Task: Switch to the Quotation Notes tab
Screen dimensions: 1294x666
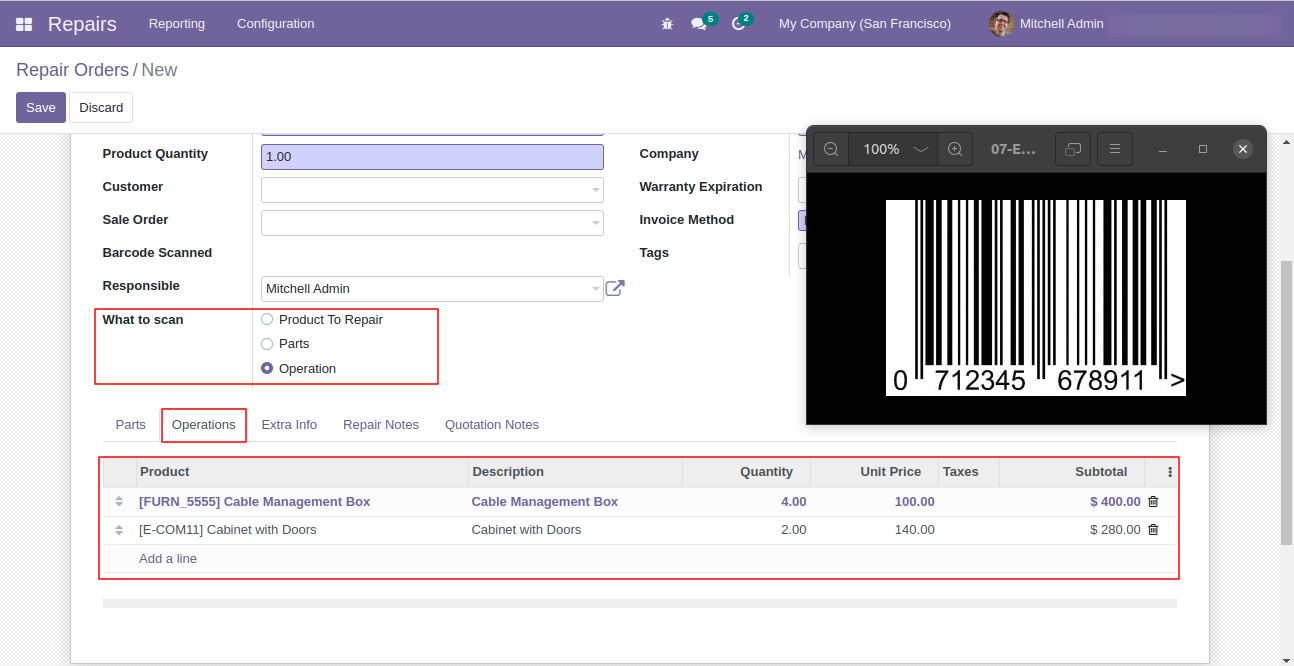Action: click(x=492, y=425)
